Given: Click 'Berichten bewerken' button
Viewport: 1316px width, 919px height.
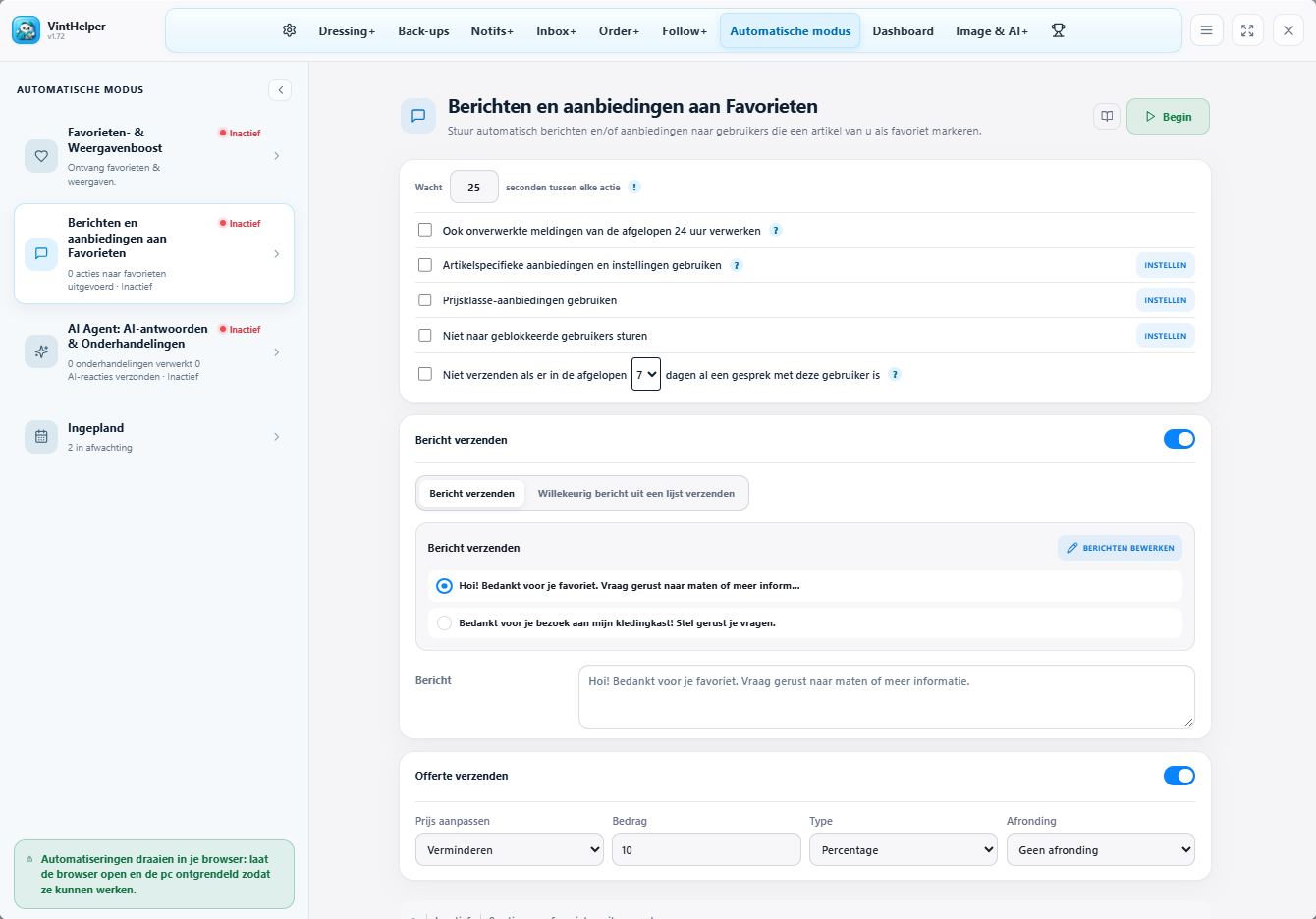Looking at the screenshot, I should coord(1120,548).
